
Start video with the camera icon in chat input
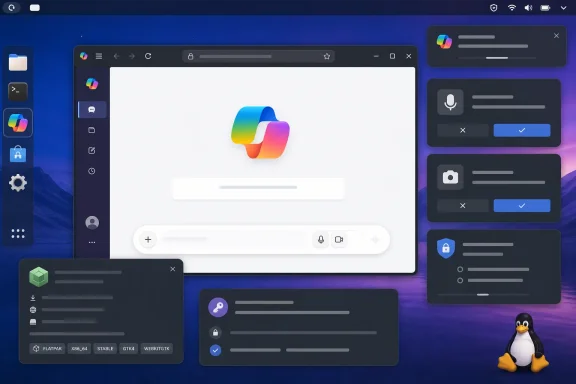coord(339,240)
